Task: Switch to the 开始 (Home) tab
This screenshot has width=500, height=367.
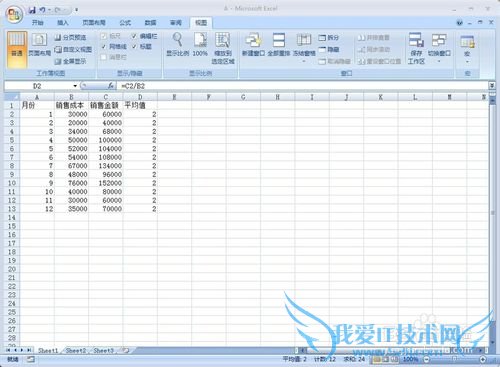Action: tap(38, 23)
